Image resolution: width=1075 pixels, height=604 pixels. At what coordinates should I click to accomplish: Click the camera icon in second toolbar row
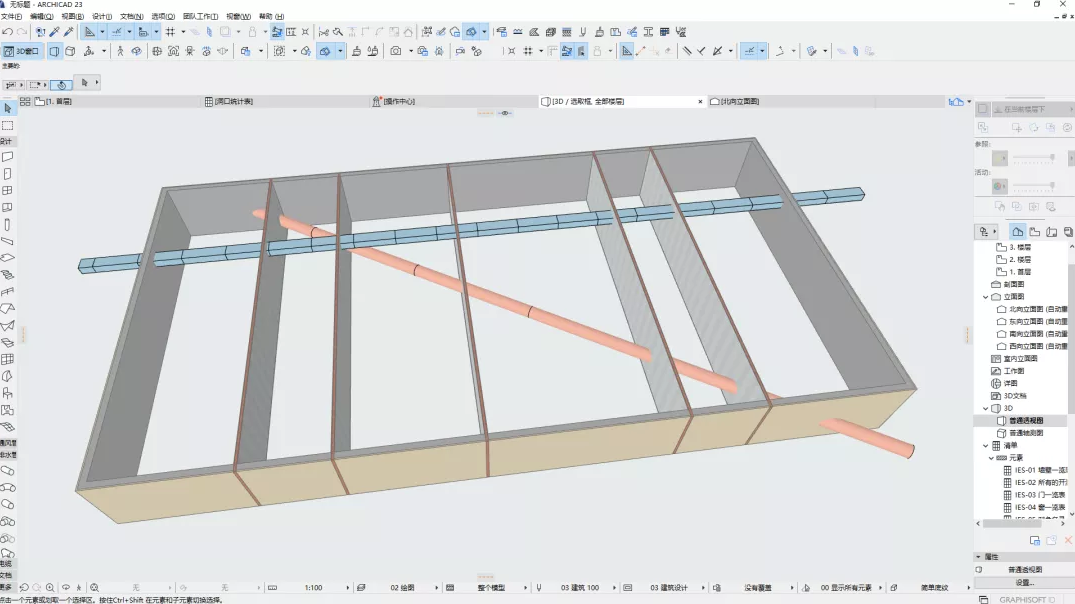396,51
